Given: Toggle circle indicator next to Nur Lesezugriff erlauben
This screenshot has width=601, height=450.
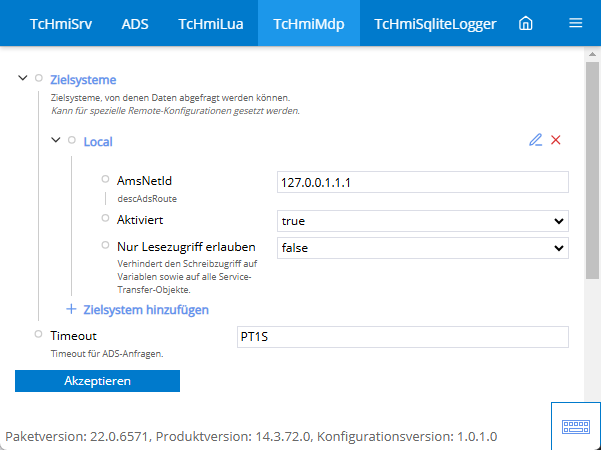Looking at the screenshot, I should (105, 245).
